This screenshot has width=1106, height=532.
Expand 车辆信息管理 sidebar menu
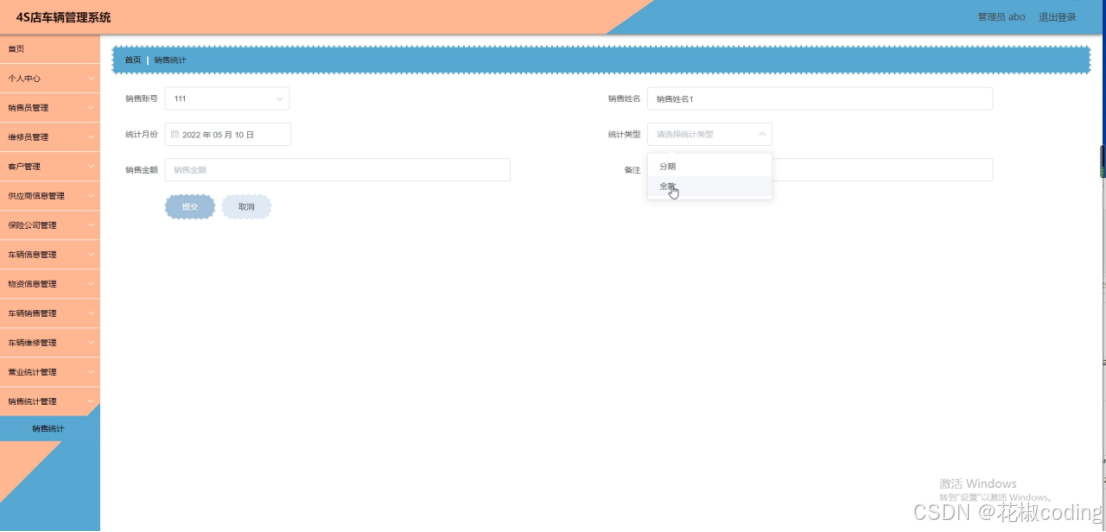click(x=50, y=255)
